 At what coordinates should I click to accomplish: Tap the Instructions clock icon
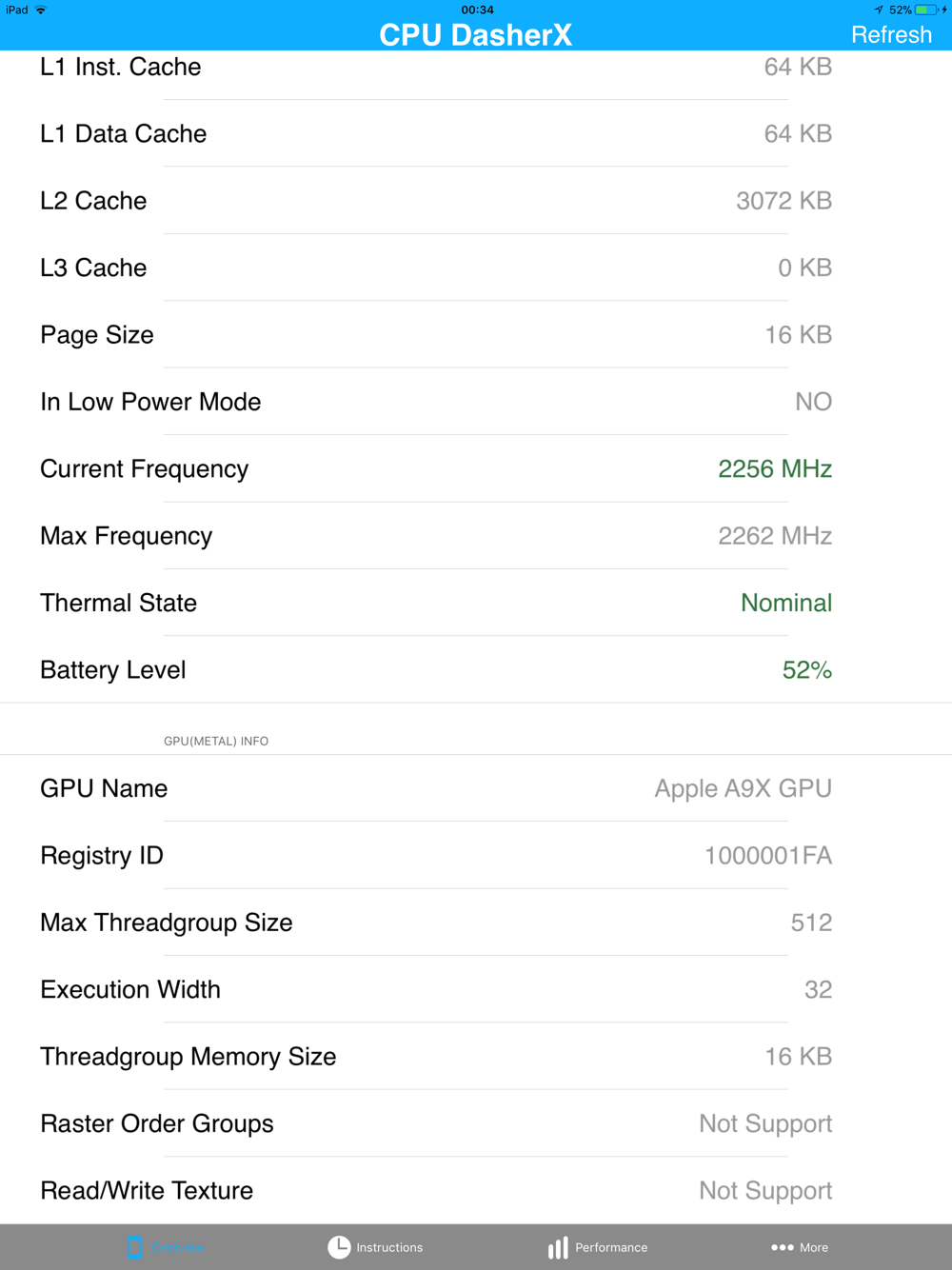[x=339, y=1247]
